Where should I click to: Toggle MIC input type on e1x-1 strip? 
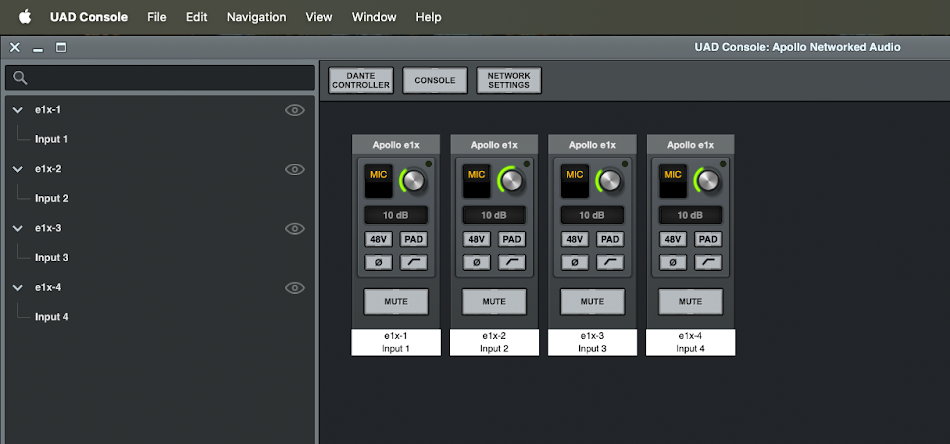(x=379, y=181)
